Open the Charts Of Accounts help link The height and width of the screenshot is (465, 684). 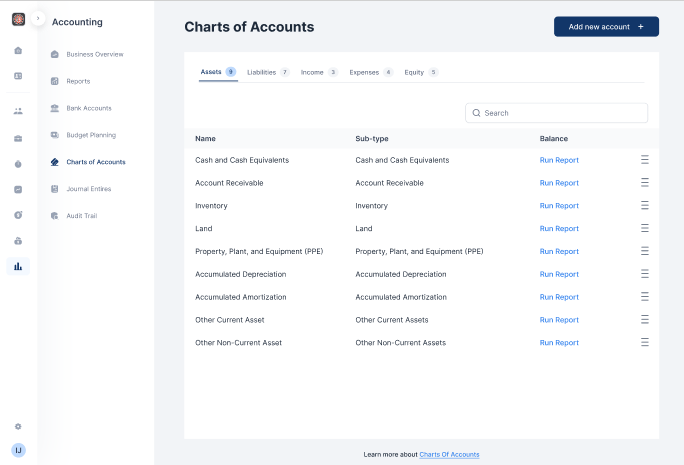pos(449,455)
